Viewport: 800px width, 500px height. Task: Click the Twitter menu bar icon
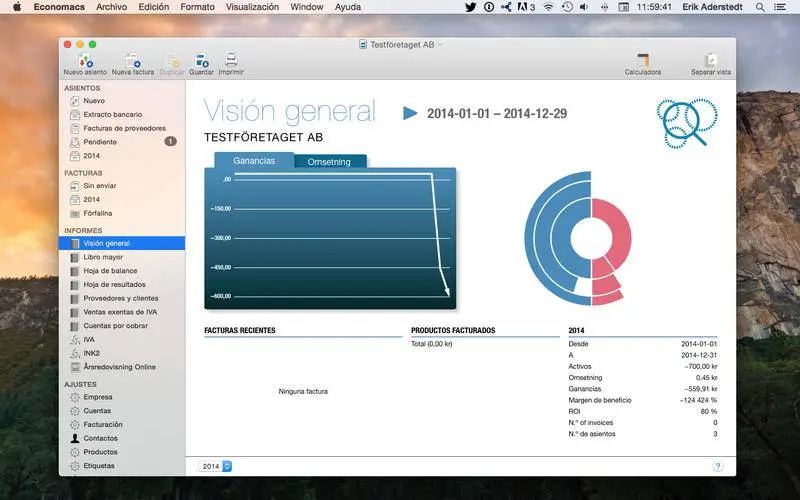(x=470, y=7)
